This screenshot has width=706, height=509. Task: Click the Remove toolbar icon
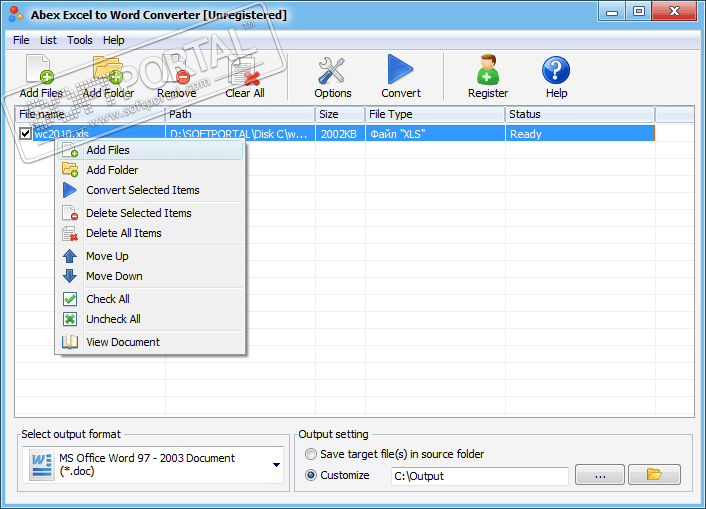pyautogui.click(x=176, y=70)
